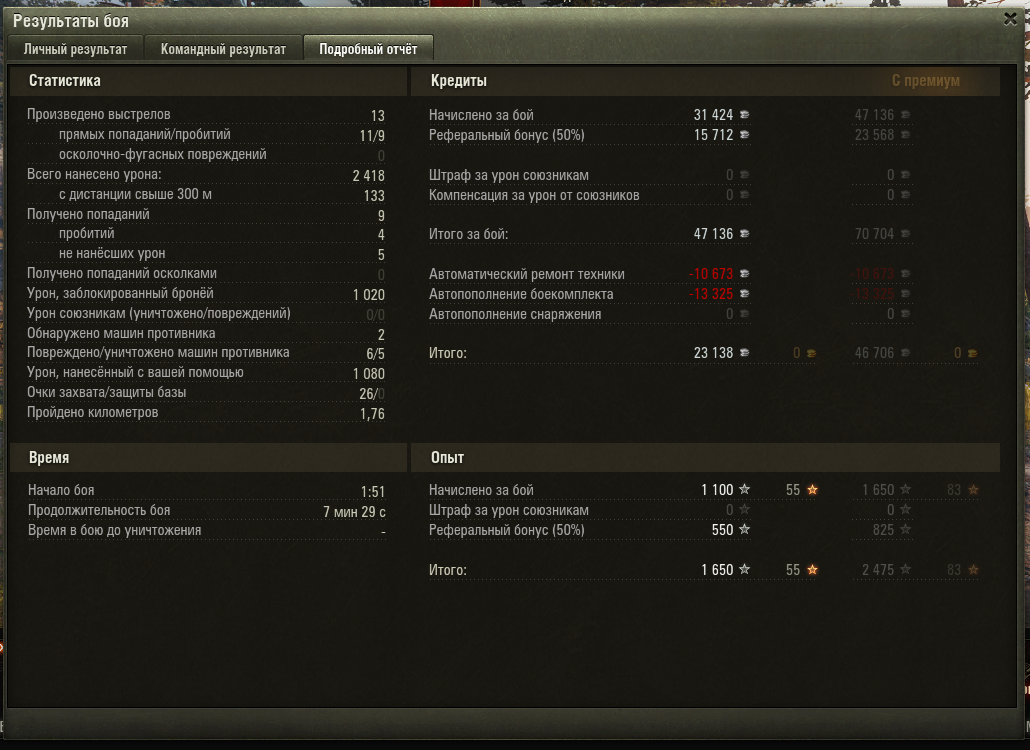Viewport: 1030px width, 750px height.
Task: Click credits icon beside Итого за бой 47 136
Action: click(744, 234)
